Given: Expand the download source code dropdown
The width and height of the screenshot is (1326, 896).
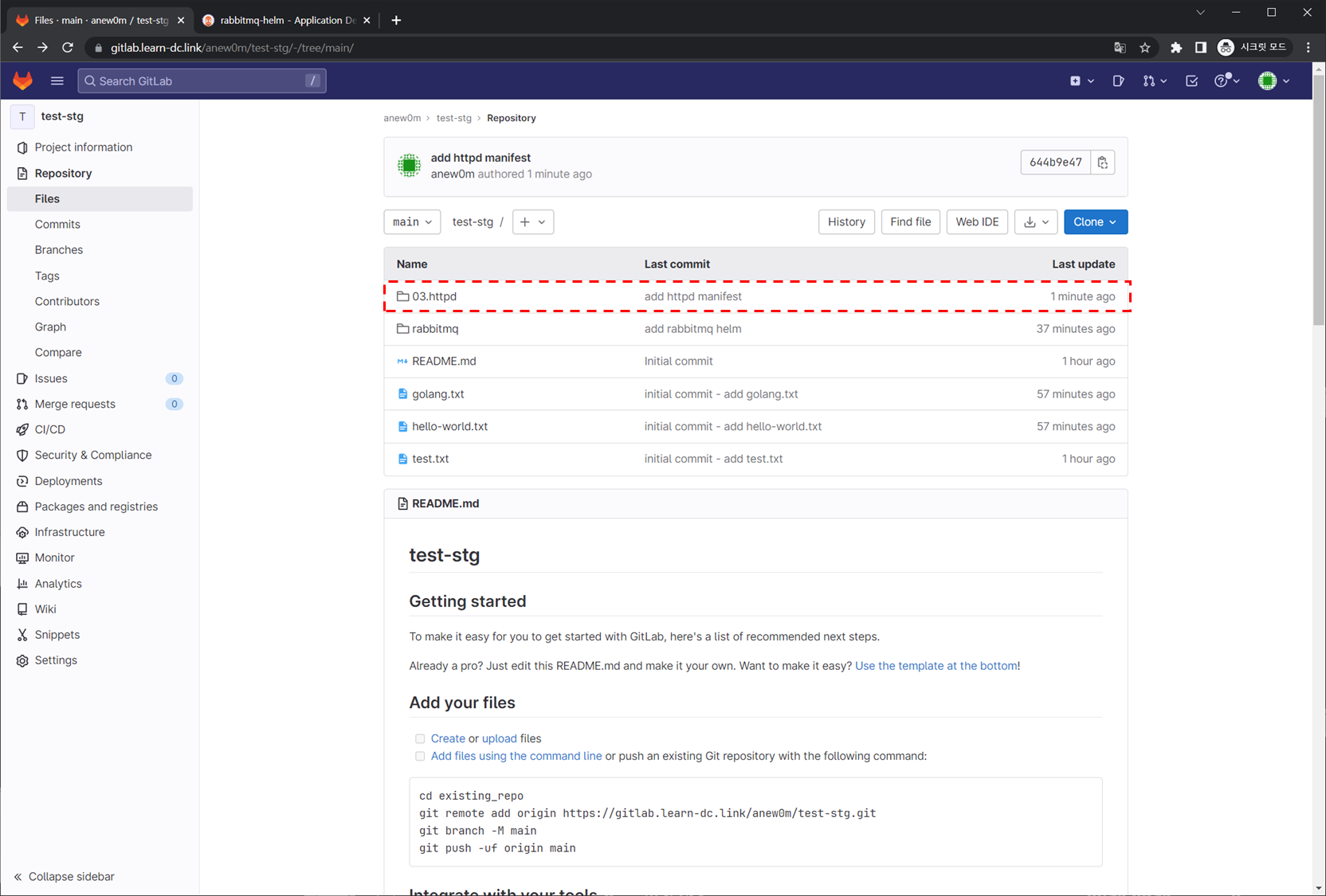Looking at the screenshot, I should tap(1036, 222).
